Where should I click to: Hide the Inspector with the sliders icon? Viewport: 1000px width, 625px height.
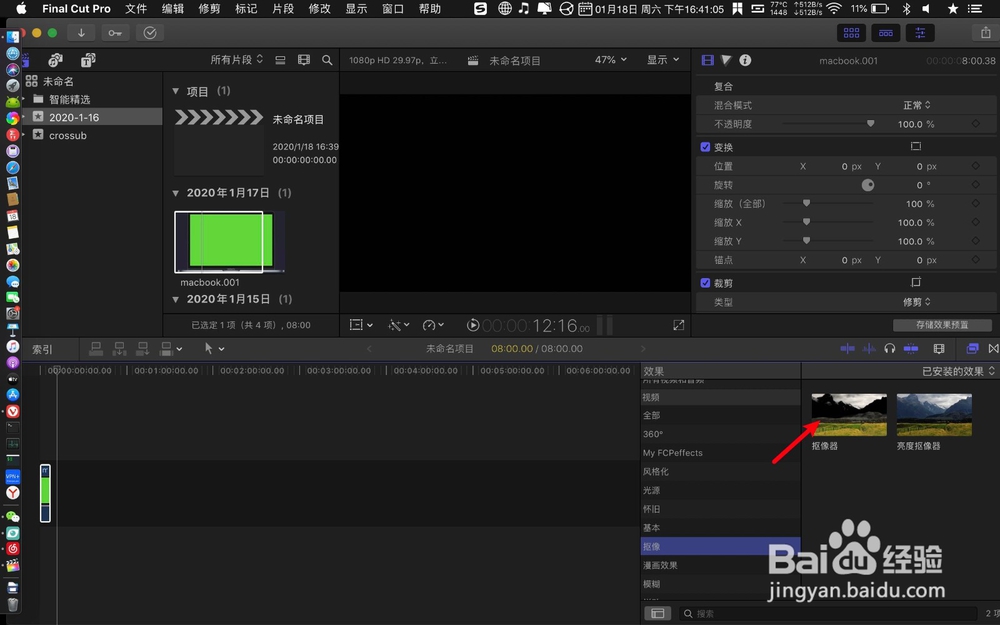coord(919,32)
